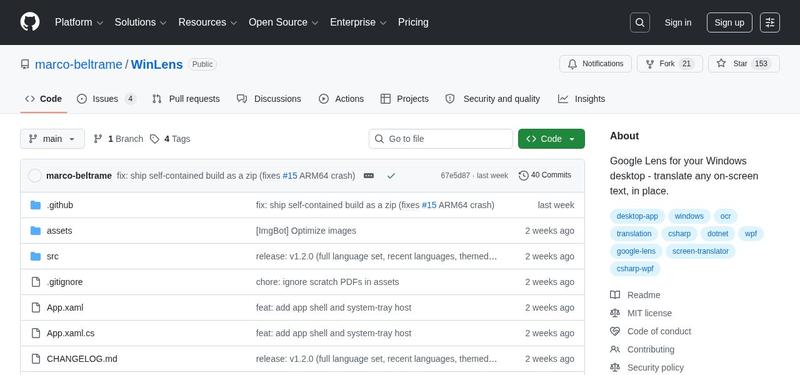This screenshot has width=800, height=375.
Task: Click the fork icon in Fork button
Action: [650, 64]
